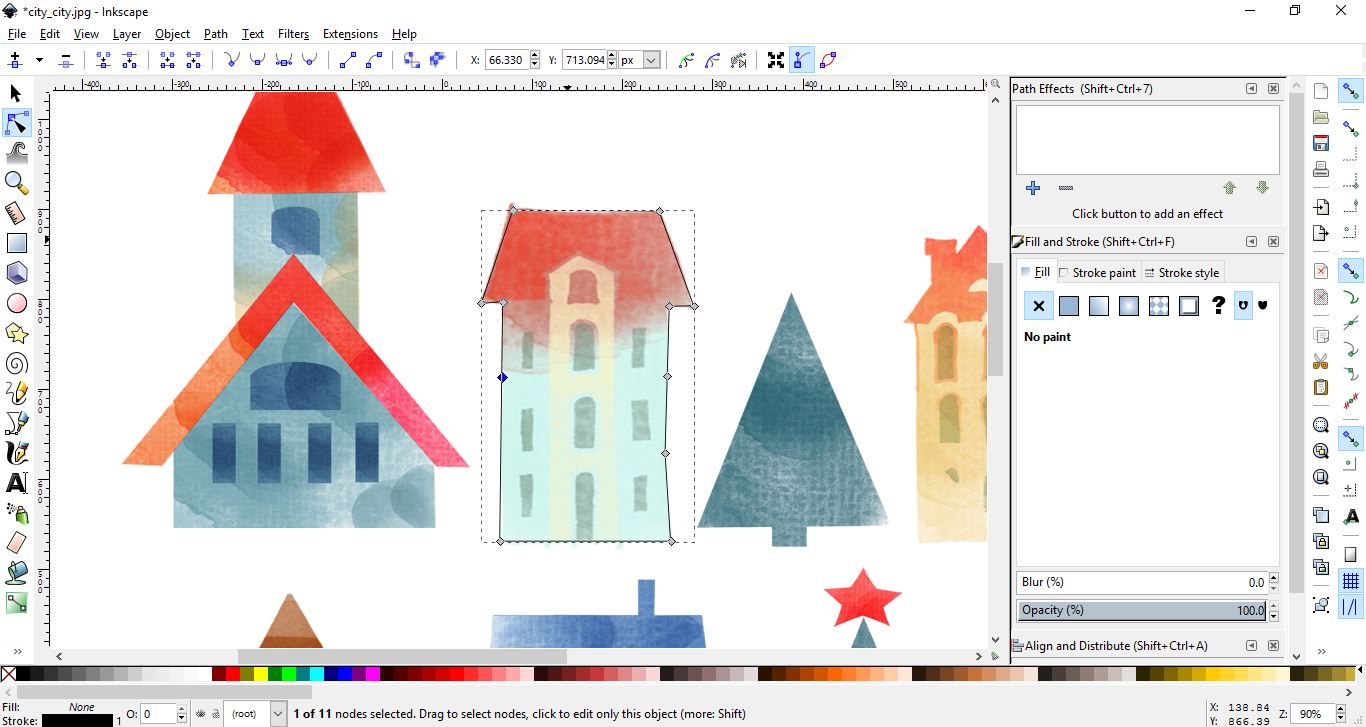The image size is (1366, 727).
Task: Select the Measure ruler tool
Action: point(16,213)
